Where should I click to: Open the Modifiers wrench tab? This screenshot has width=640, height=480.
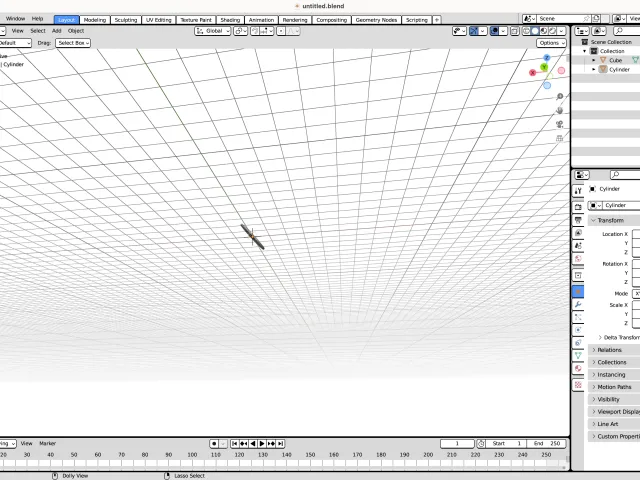[578, 304]
